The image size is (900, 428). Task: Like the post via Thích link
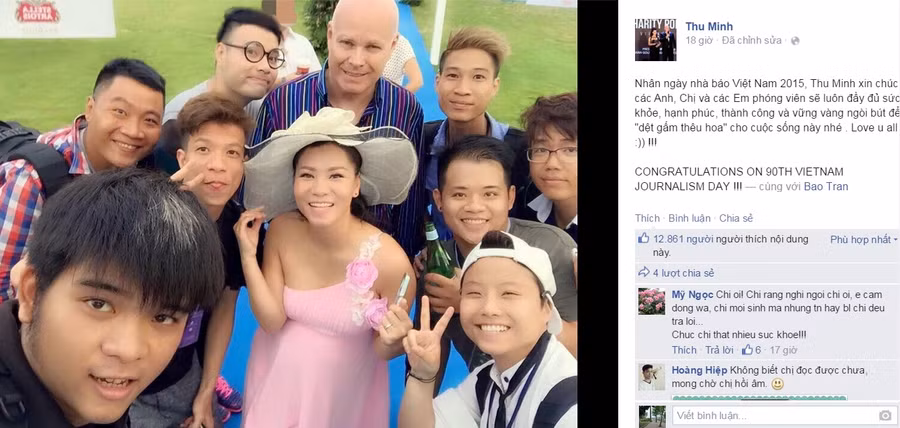pos(647,218)
